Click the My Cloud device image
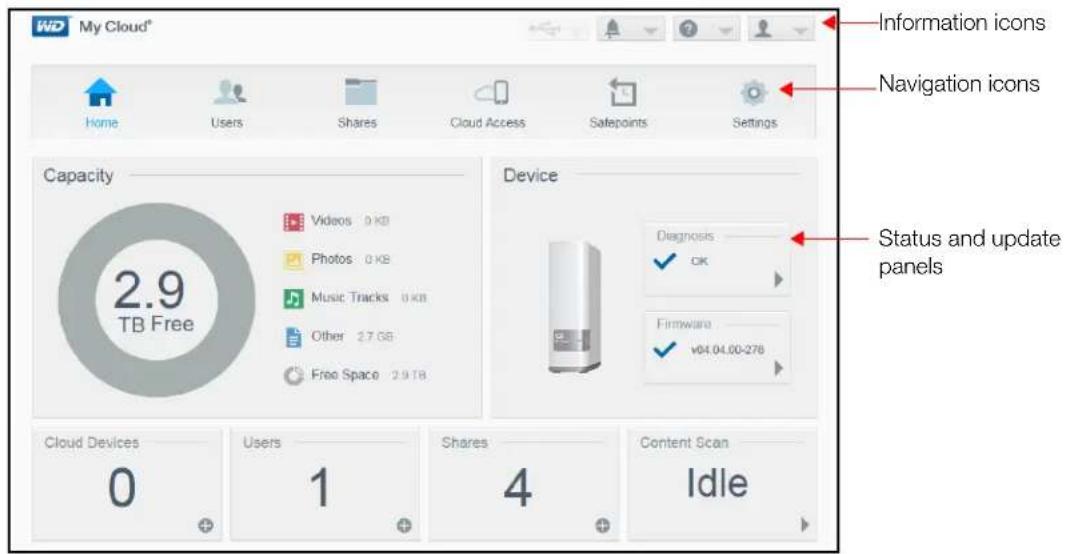The image size is (1067, 554). coord(575,306)
